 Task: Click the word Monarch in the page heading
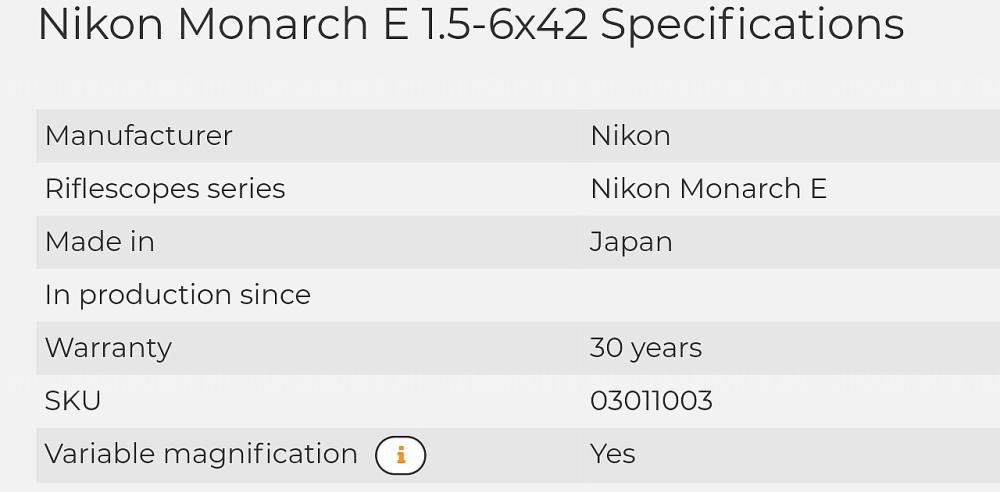point(273,24)
